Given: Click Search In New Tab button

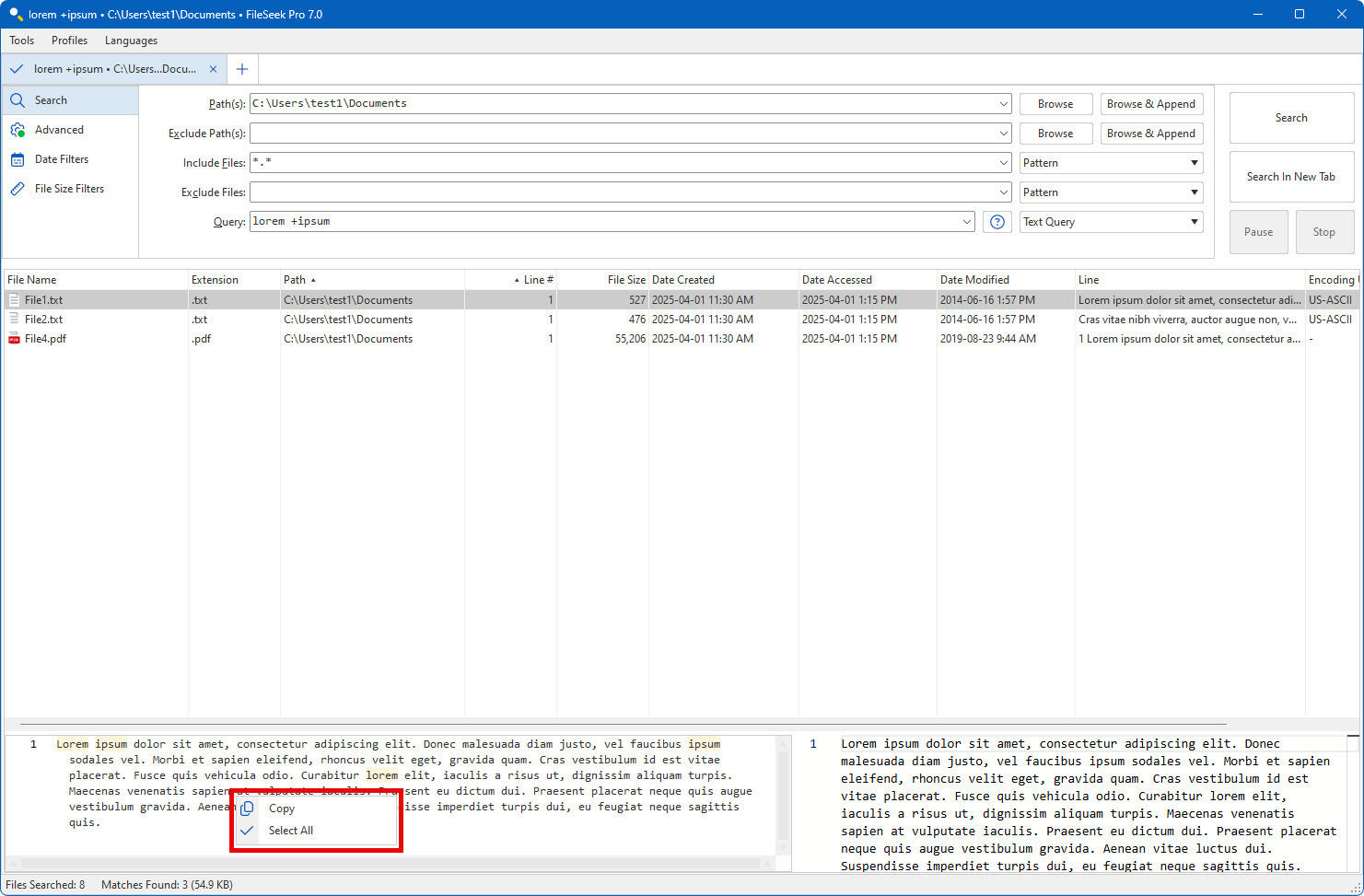Looking at the screenshot, I should 1291,177.
